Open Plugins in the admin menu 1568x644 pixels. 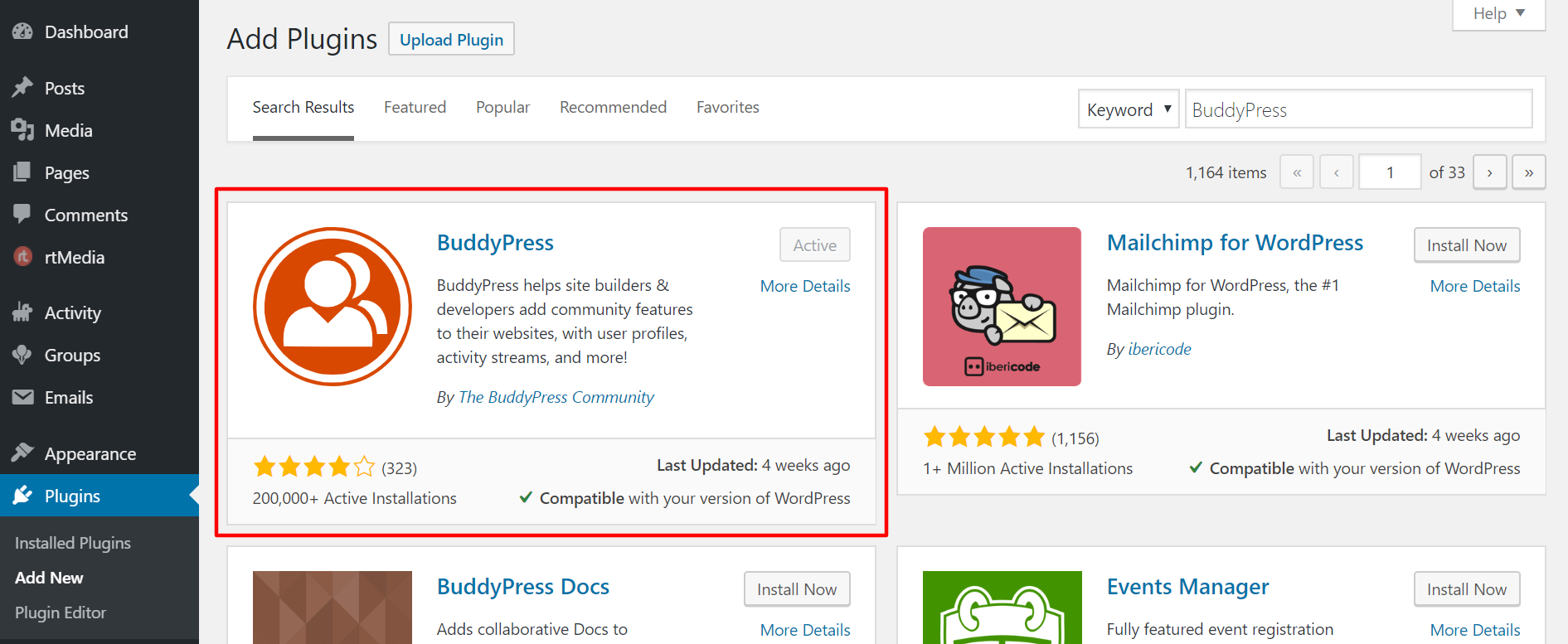(100, 496)
